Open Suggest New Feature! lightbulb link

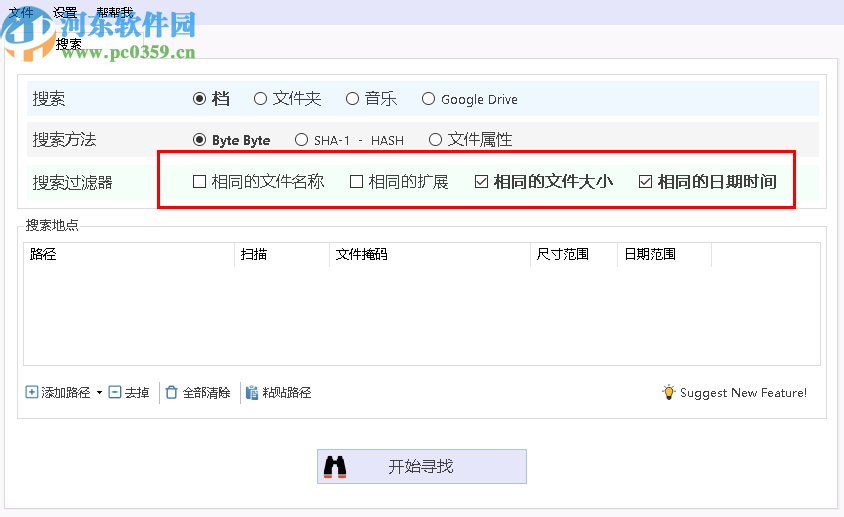[x=735, y=392]
